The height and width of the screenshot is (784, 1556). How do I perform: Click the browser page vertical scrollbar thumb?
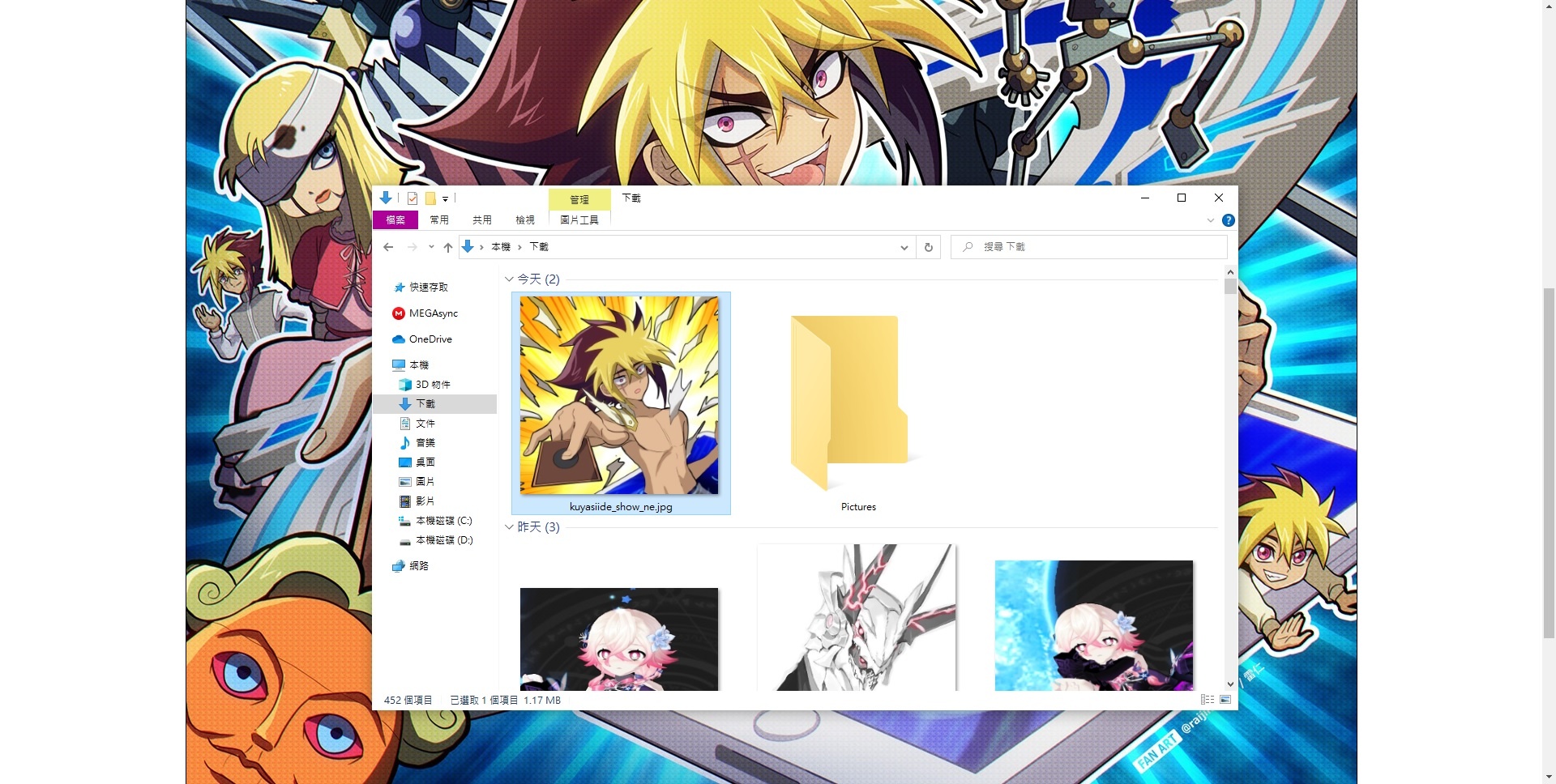click(x=1549, y=462)
